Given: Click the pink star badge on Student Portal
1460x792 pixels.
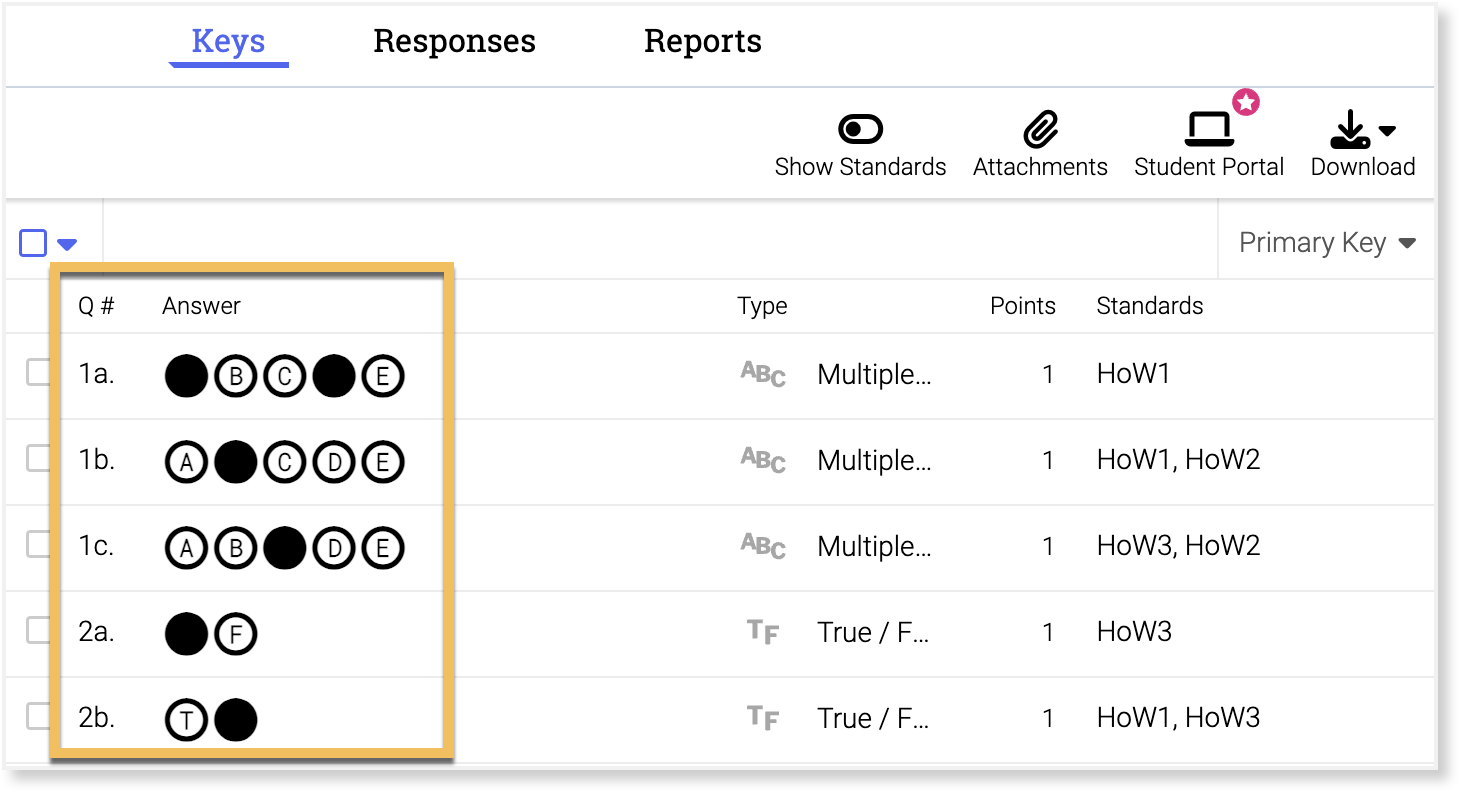Looking at the screenshot, I should click(x=1245, y=102).
